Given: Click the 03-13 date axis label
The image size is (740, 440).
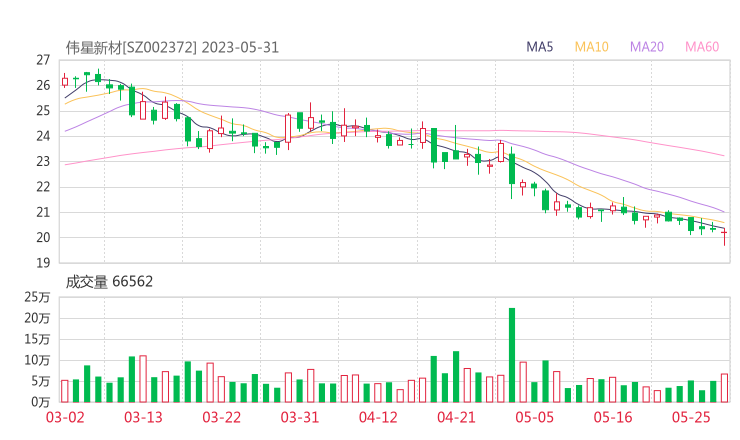Looking at the screenshot, I should (x=143, y=417).
